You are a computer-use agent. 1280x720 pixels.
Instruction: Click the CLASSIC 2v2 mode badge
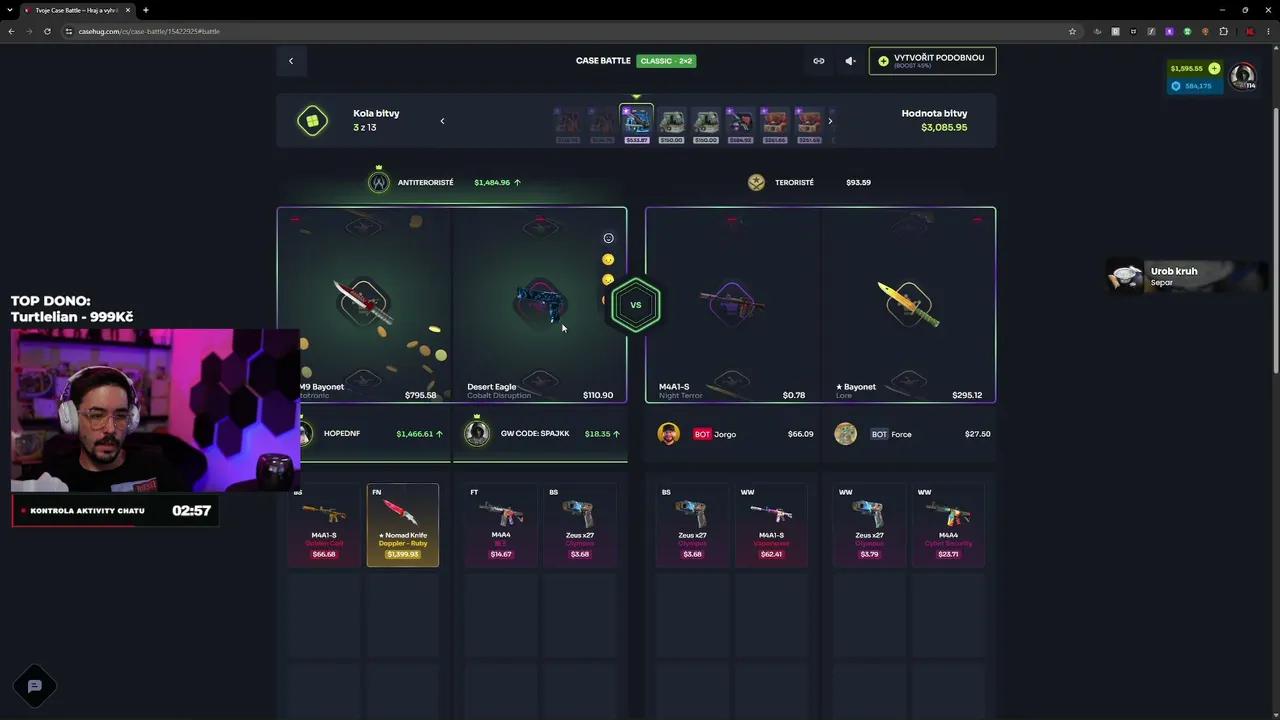(666, 61)
